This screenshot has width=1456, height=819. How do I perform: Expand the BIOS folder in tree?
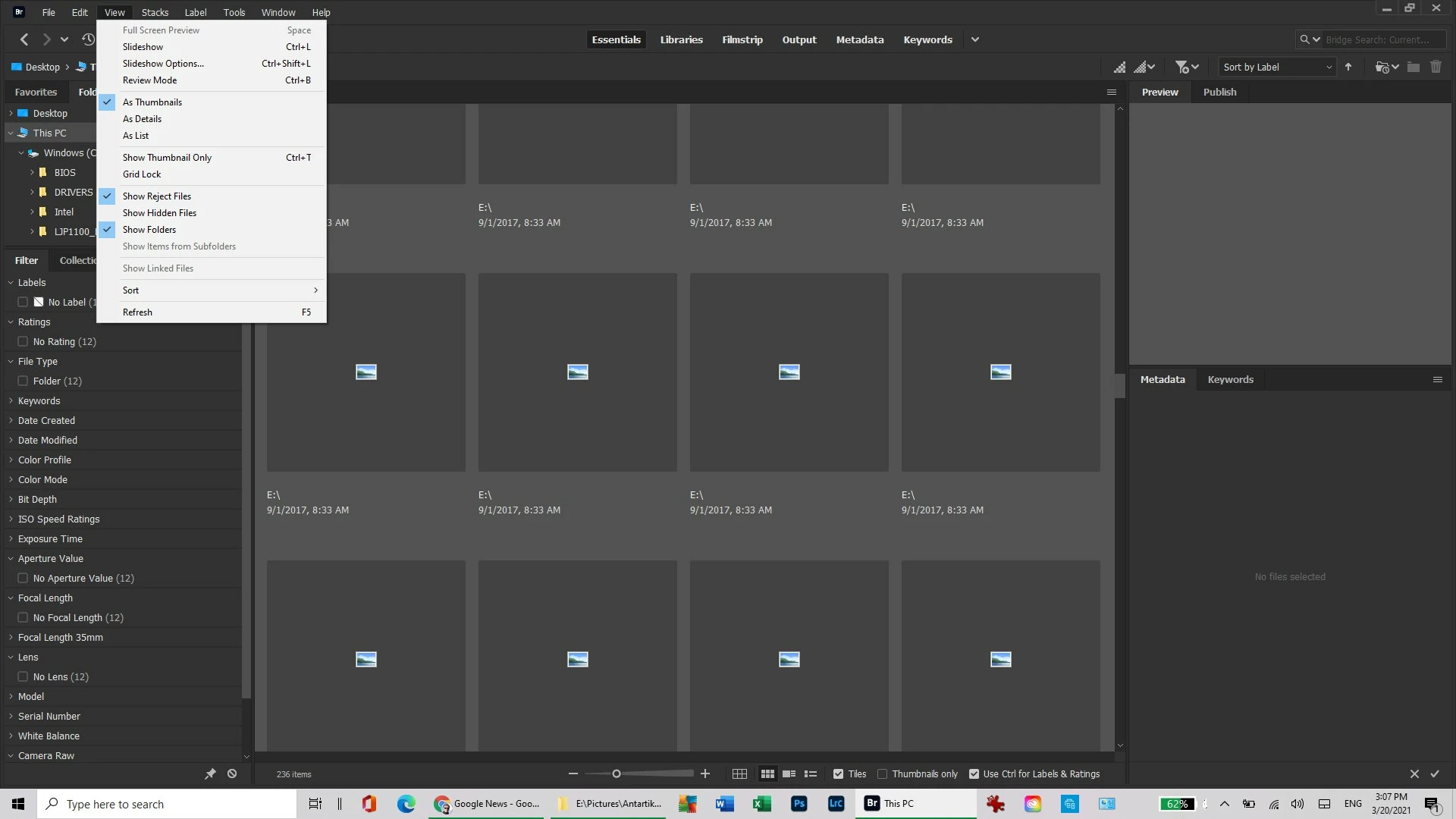point(32,173)
